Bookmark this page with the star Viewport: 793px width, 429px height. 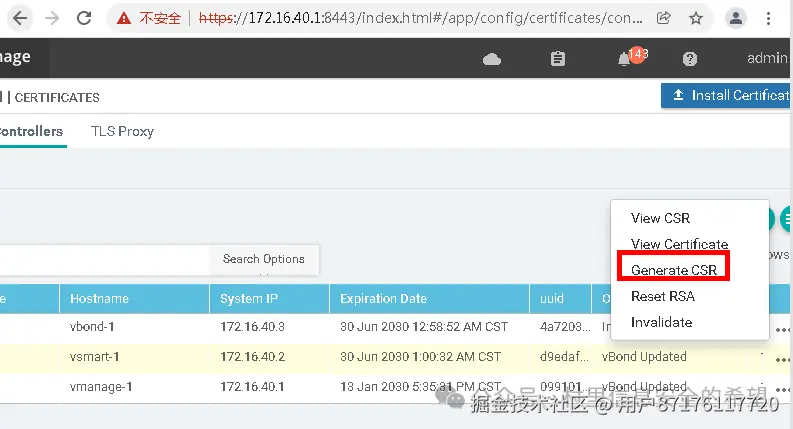(x=696, y=19)
